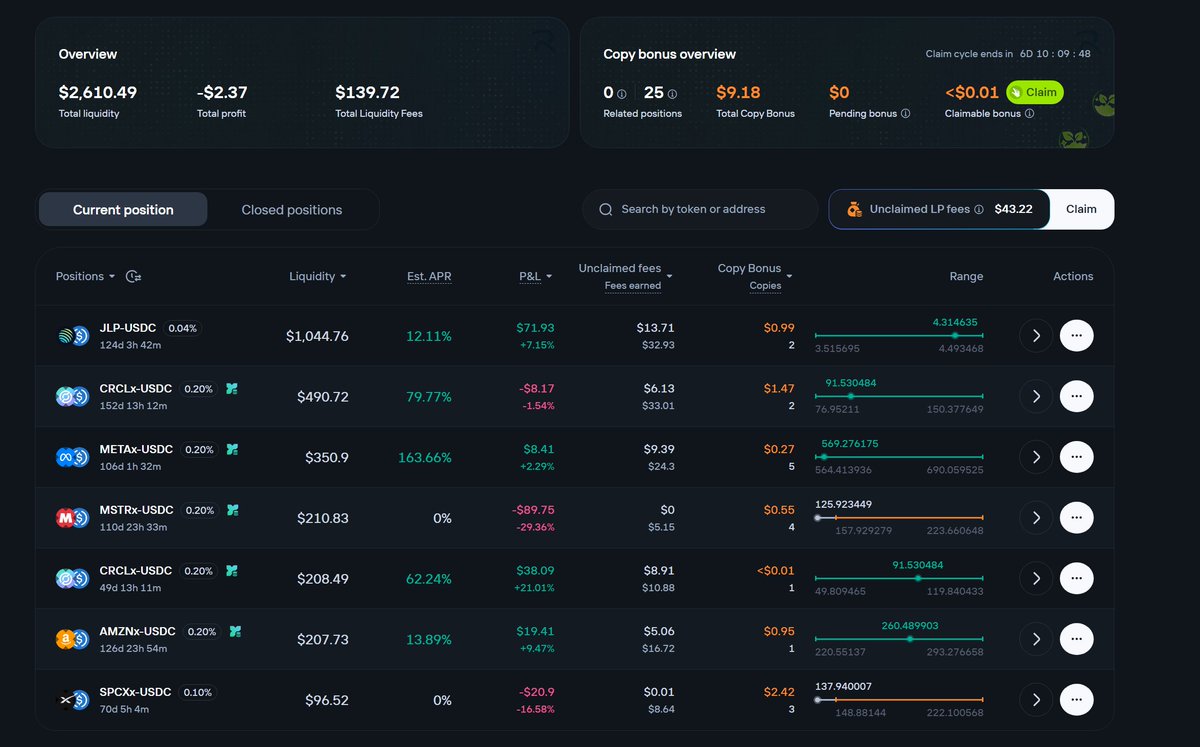Screen dimensions: 1200x747
Task: Click the $1,044.76 liquidity value
Action: tap(317, 336)
